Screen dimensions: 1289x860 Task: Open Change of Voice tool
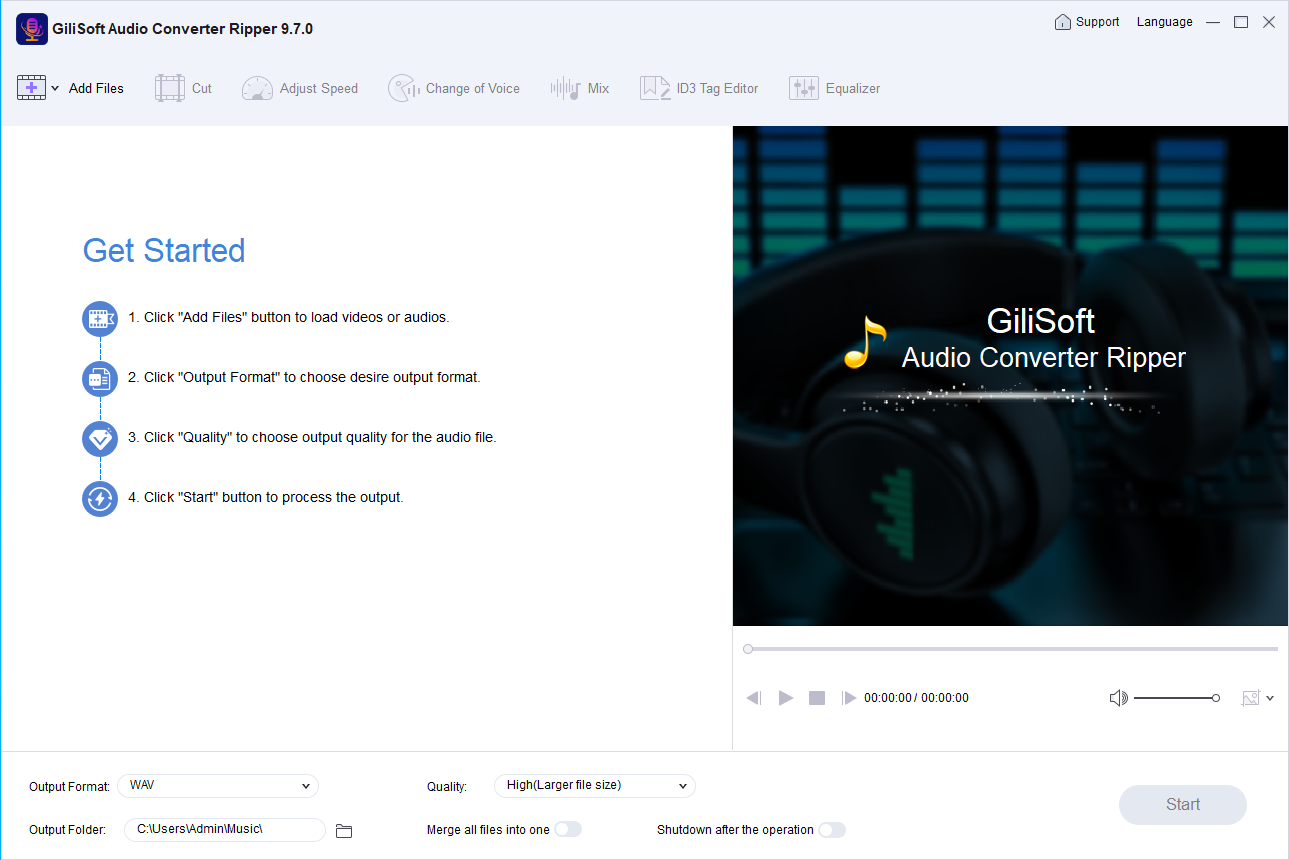point(454,88)
